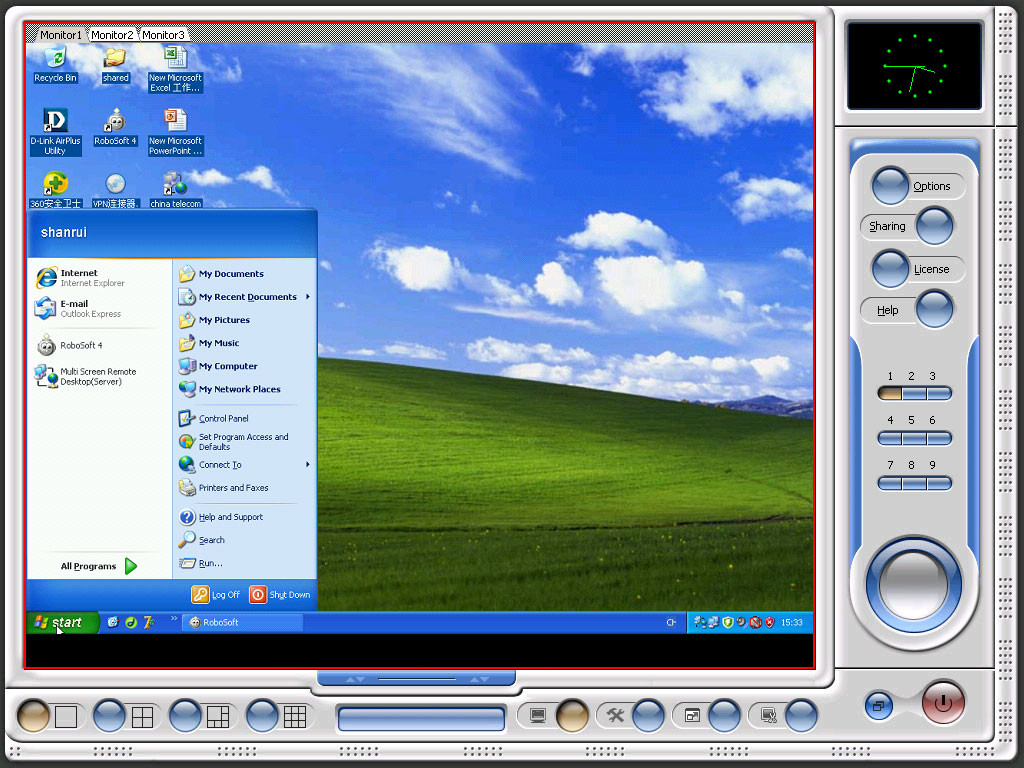Click the Log Off button
Screen dimensions: 1024x768
pyautogui.click(x=216, y=594)
